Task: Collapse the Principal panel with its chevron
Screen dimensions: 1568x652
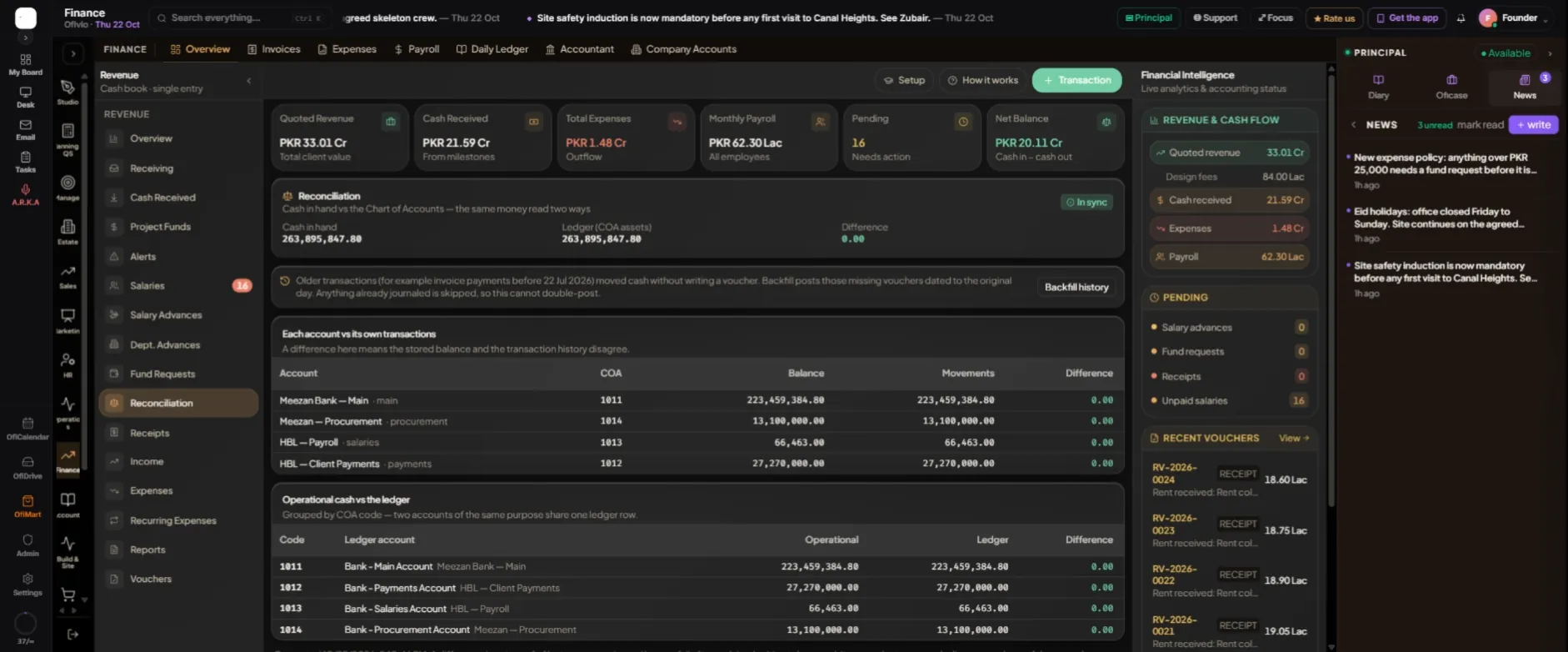Action: pyautogui.click(x=1550, y=53)
